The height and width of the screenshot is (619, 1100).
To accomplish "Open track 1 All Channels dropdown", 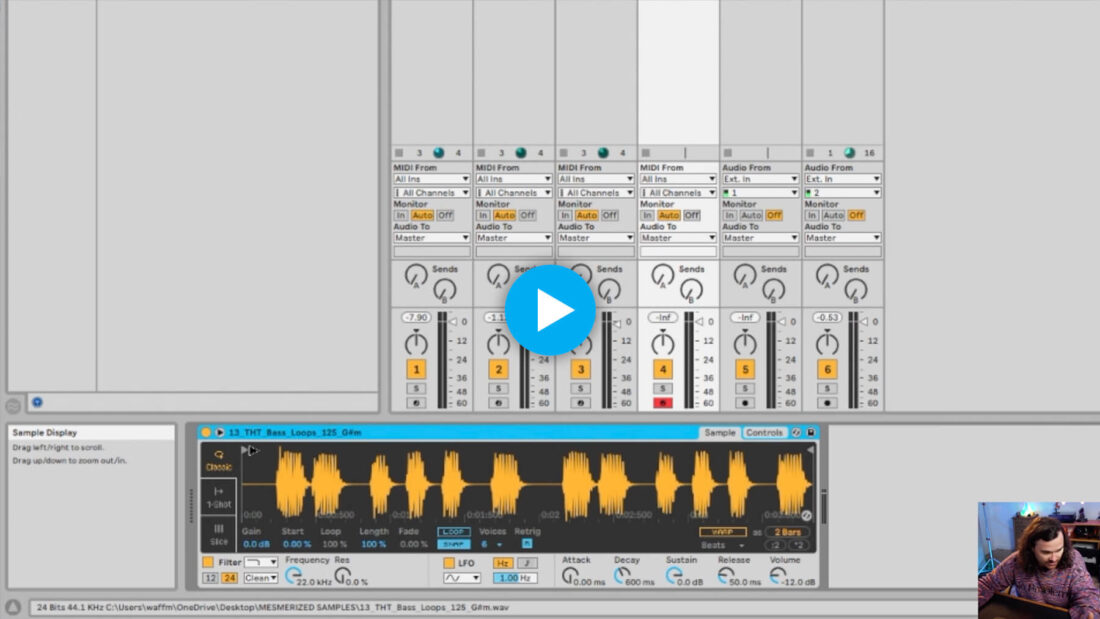I will (431, 192).
